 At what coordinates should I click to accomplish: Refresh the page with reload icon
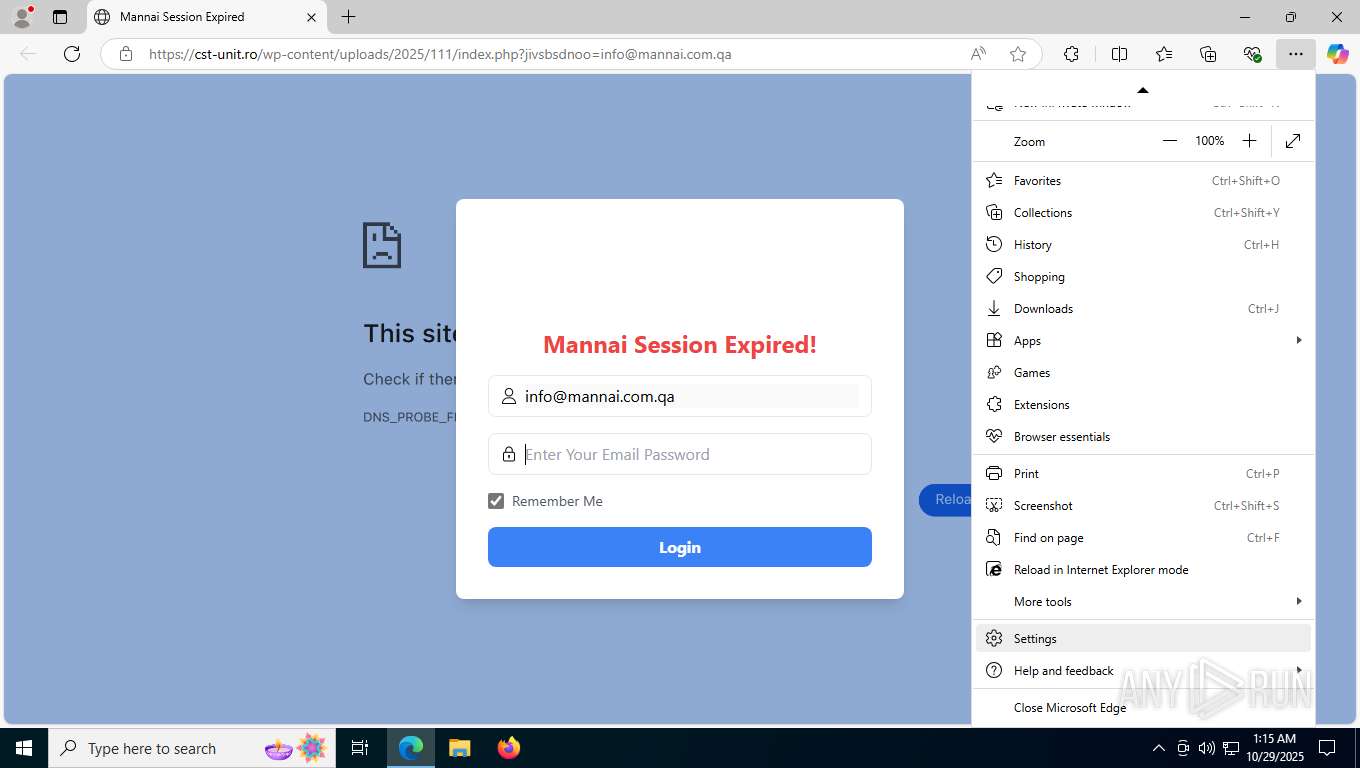point(72,54)
